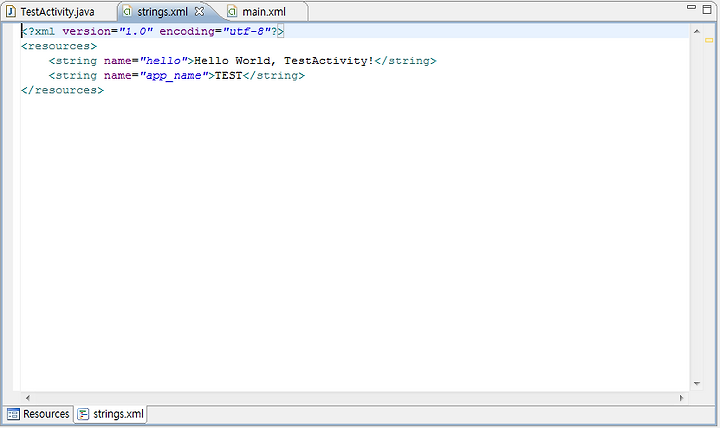Click the vertical scrollbar up arrow

click(x=697, y=31)
